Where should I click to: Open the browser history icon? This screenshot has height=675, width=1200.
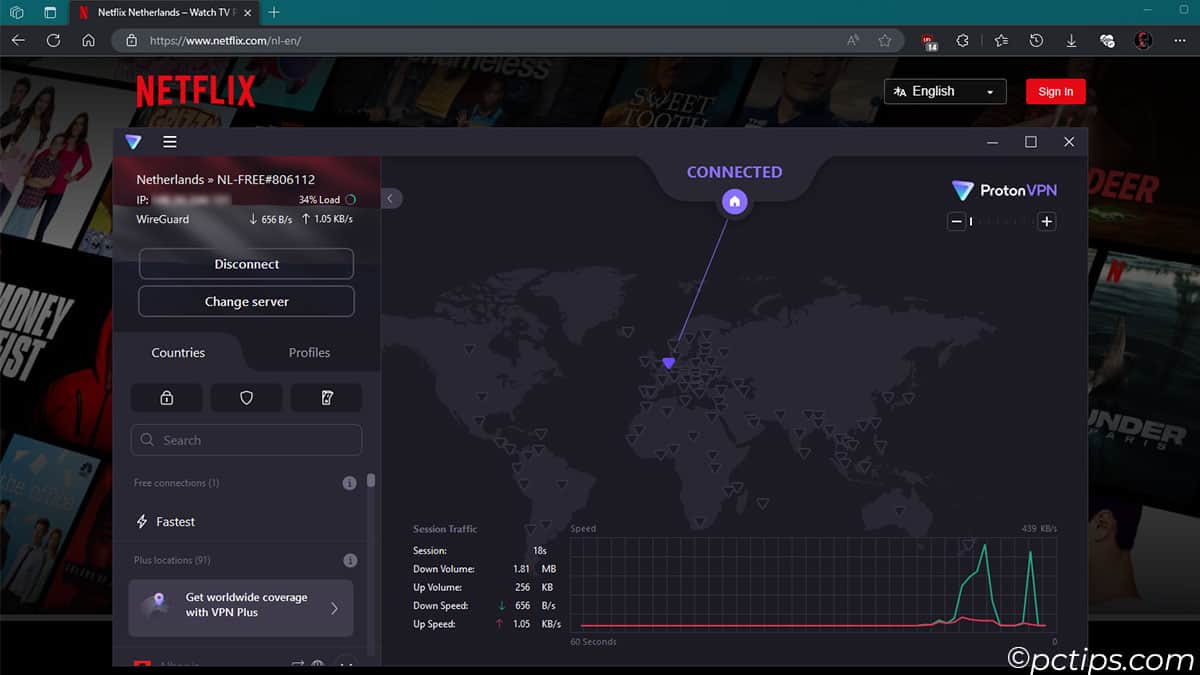1036,41
